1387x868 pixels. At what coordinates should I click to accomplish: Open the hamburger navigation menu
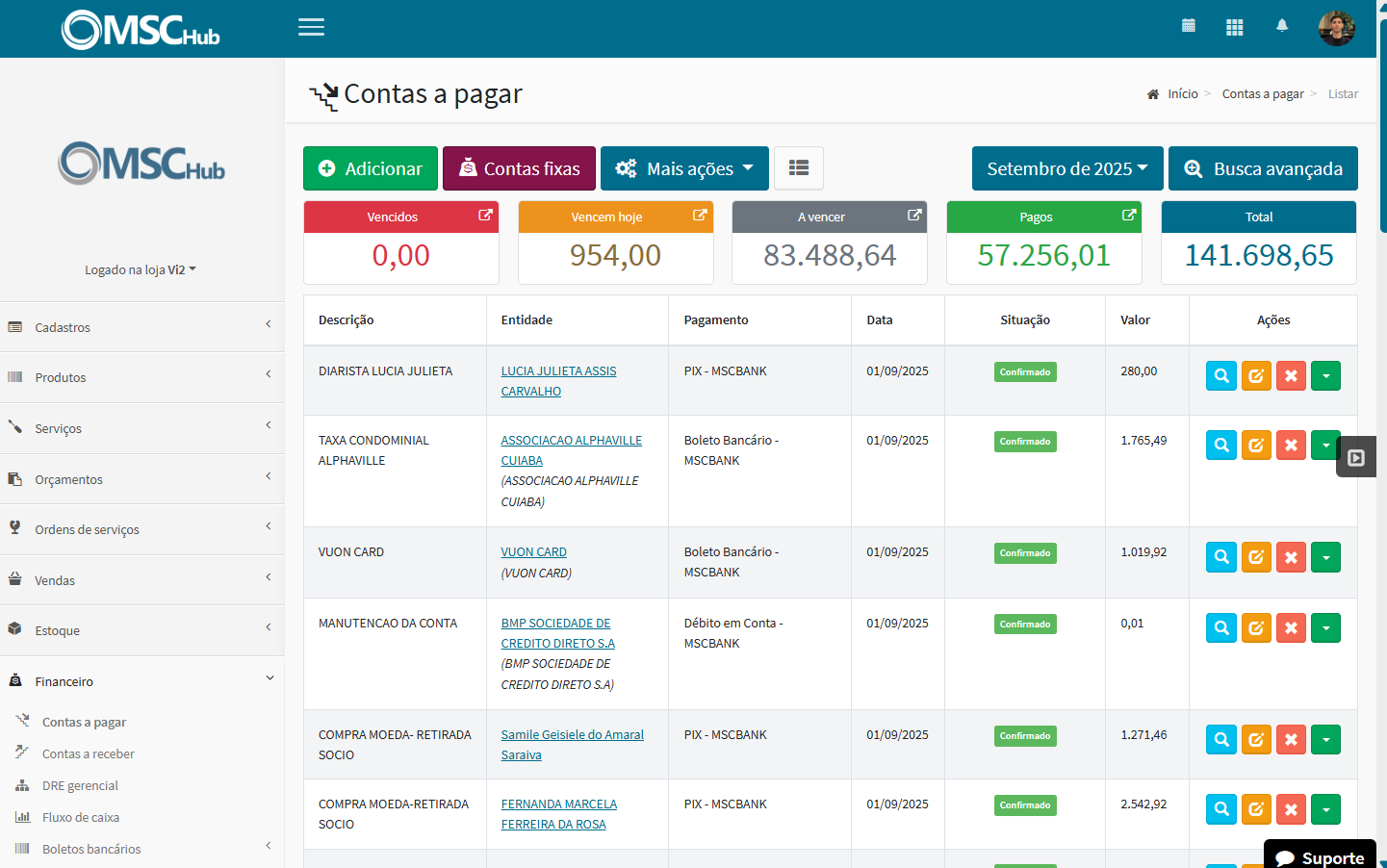click(311, 27)
